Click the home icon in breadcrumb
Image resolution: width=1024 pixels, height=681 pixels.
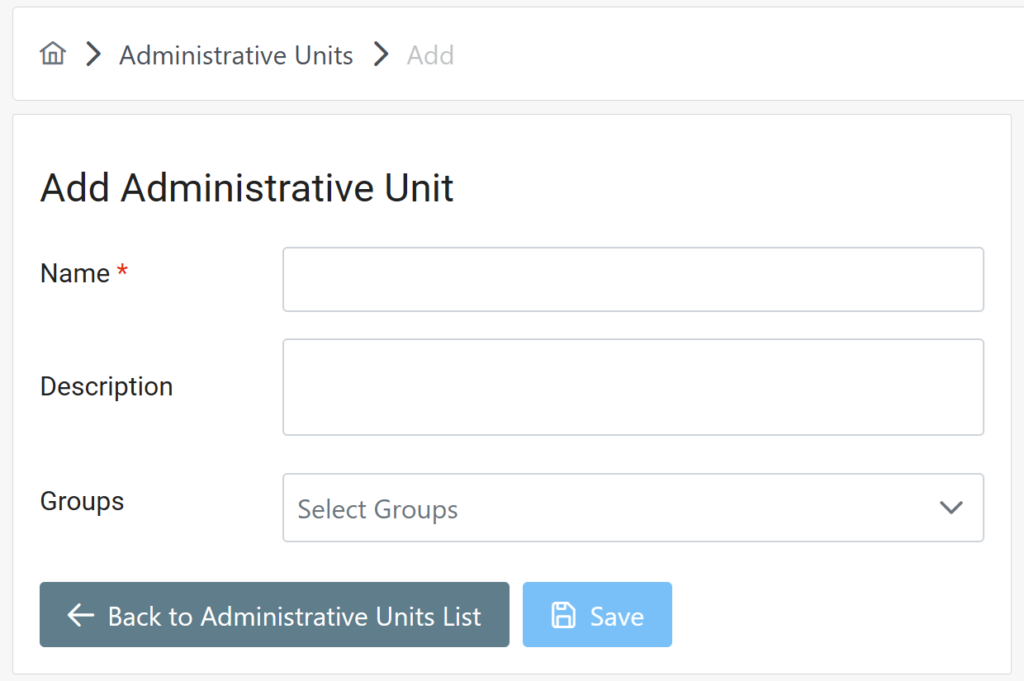(x=52, y=54)
